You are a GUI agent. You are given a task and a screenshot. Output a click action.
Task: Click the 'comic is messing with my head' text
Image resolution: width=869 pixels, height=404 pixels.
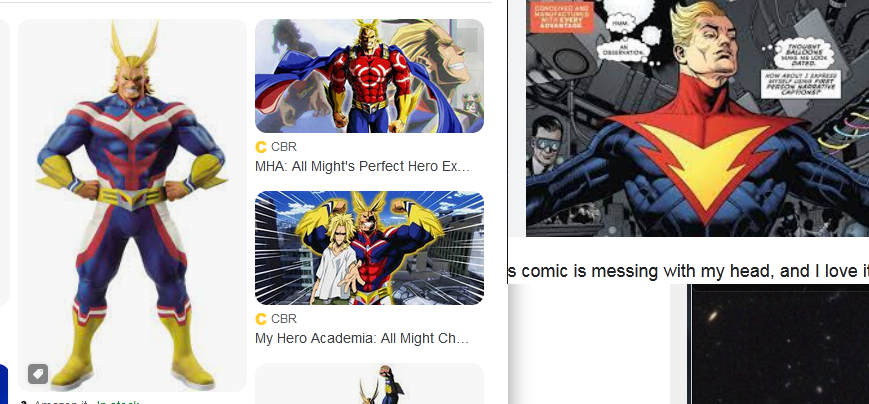(x=688, y=271)
